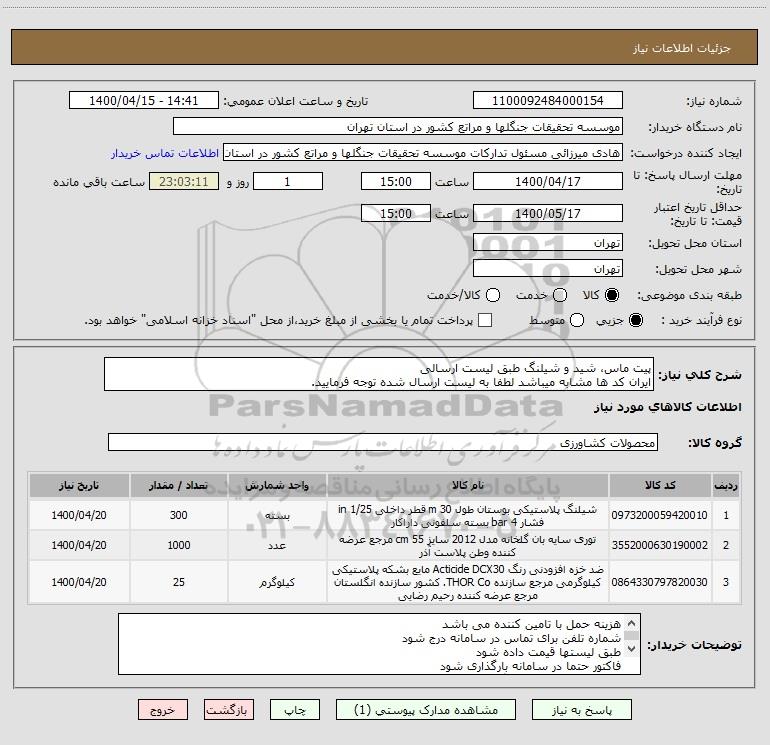This screenshot has width=770, height=745.
Task: Open the اطلاعات تماس خریدار link
Action: [x=165, y=153]
